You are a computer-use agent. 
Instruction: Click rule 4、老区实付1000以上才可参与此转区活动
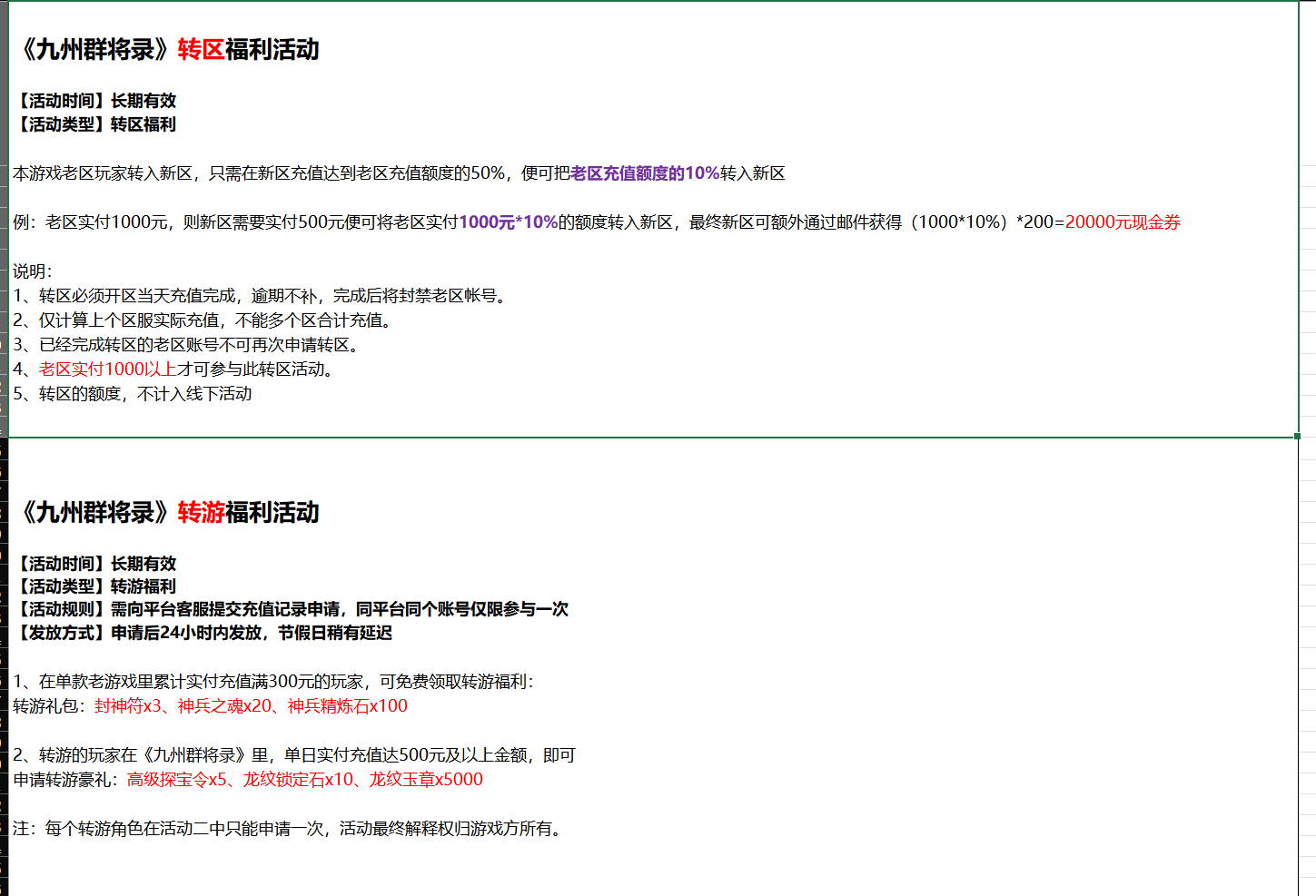point(175,369)
